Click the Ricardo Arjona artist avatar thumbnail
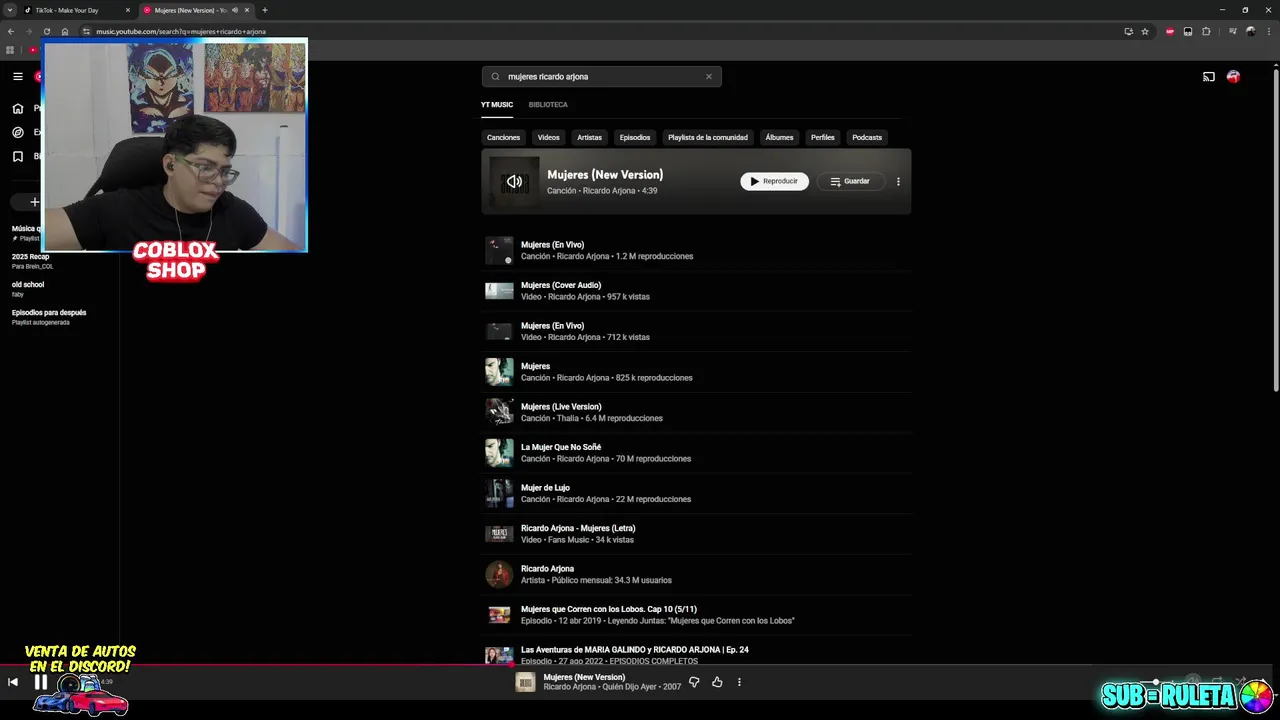The height and width of the screenshot is (720, 1280). 499,574
